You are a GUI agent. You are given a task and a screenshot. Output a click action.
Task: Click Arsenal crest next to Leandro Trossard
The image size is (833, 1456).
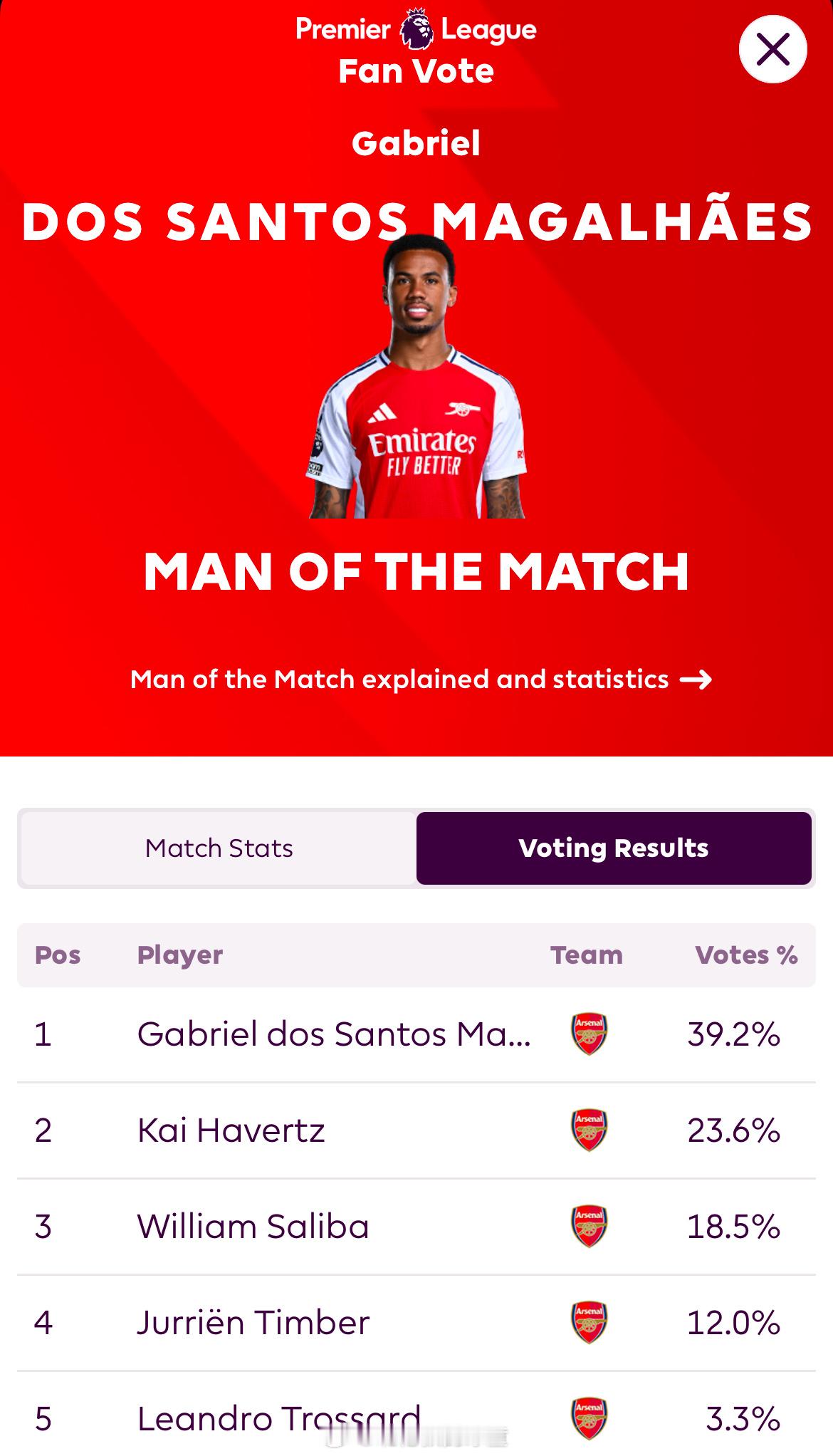tap(589, 1418)
